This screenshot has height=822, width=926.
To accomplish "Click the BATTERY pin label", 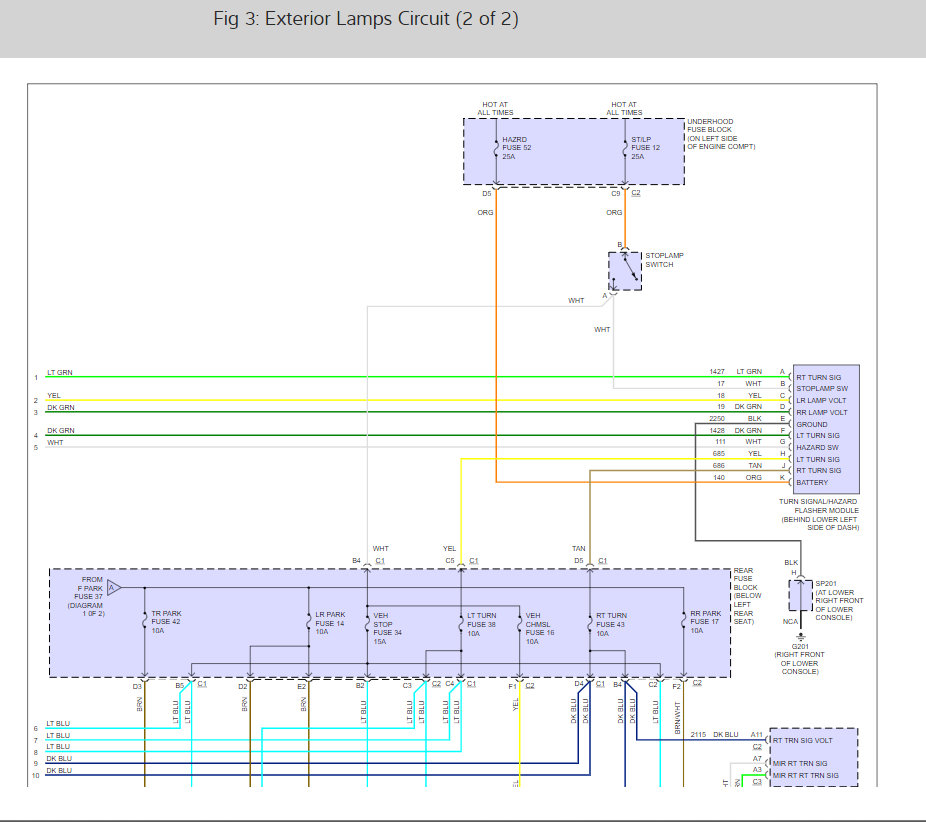I will point(812,482).
